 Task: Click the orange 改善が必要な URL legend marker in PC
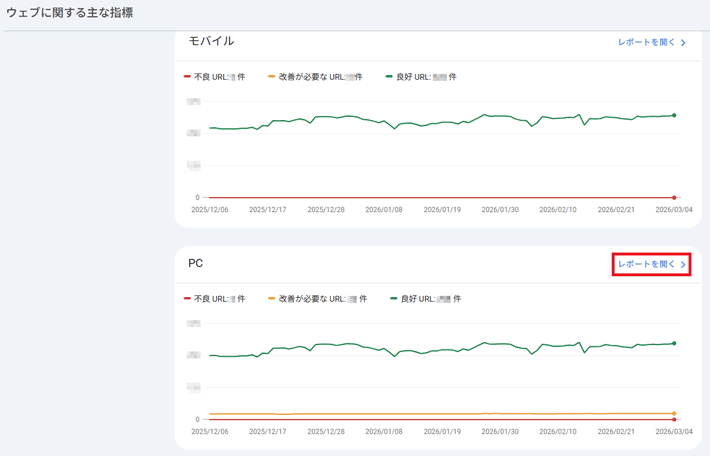click(x=272, y=299)
